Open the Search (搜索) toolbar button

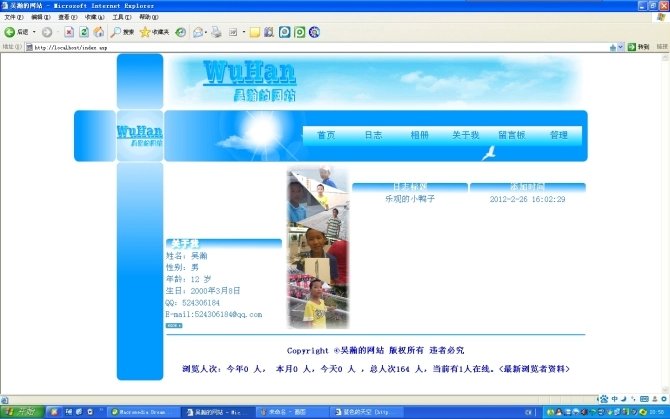point(122,32)
